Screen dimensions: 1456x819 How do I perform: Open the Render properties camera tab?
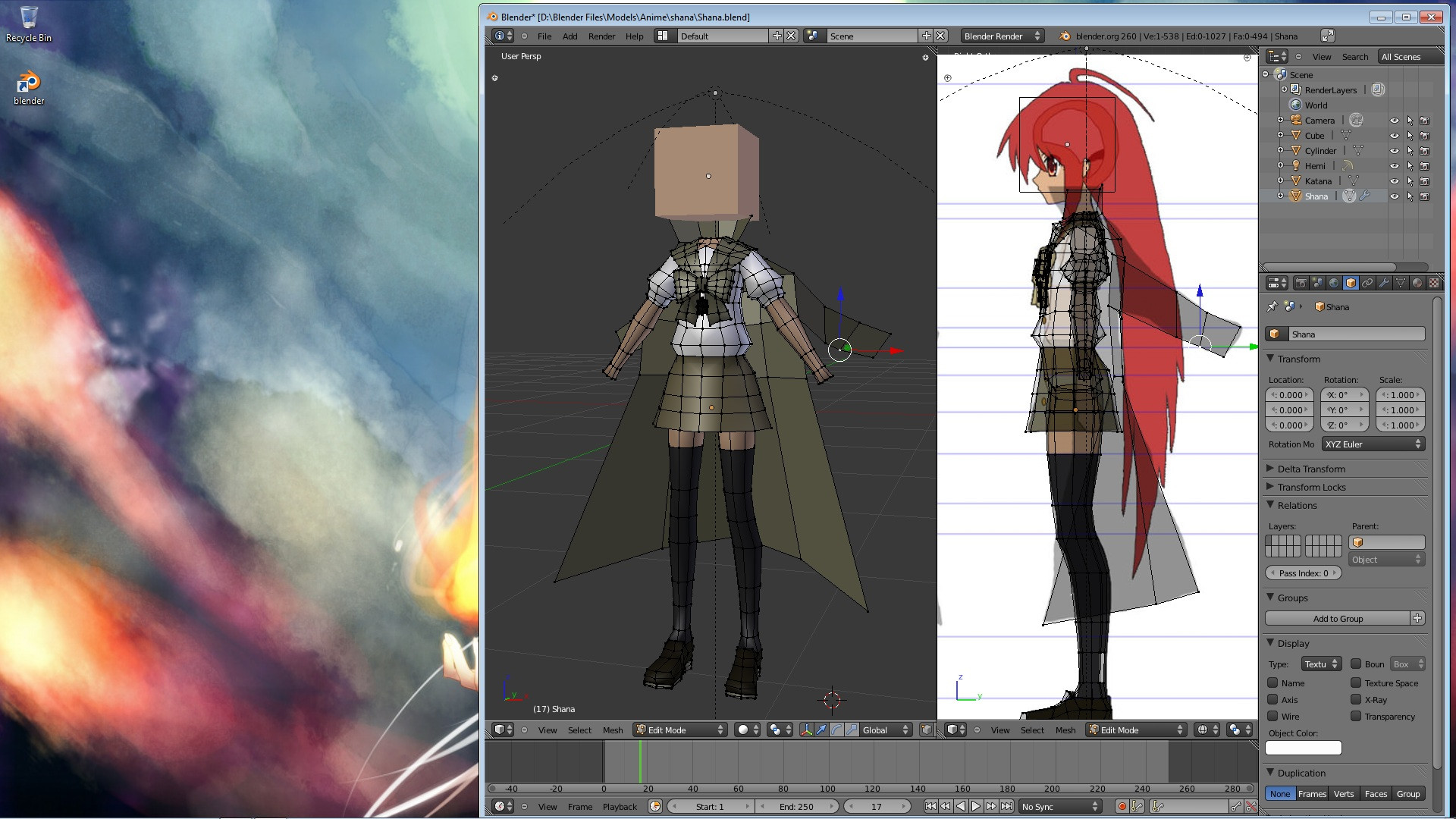[1301, 283]
